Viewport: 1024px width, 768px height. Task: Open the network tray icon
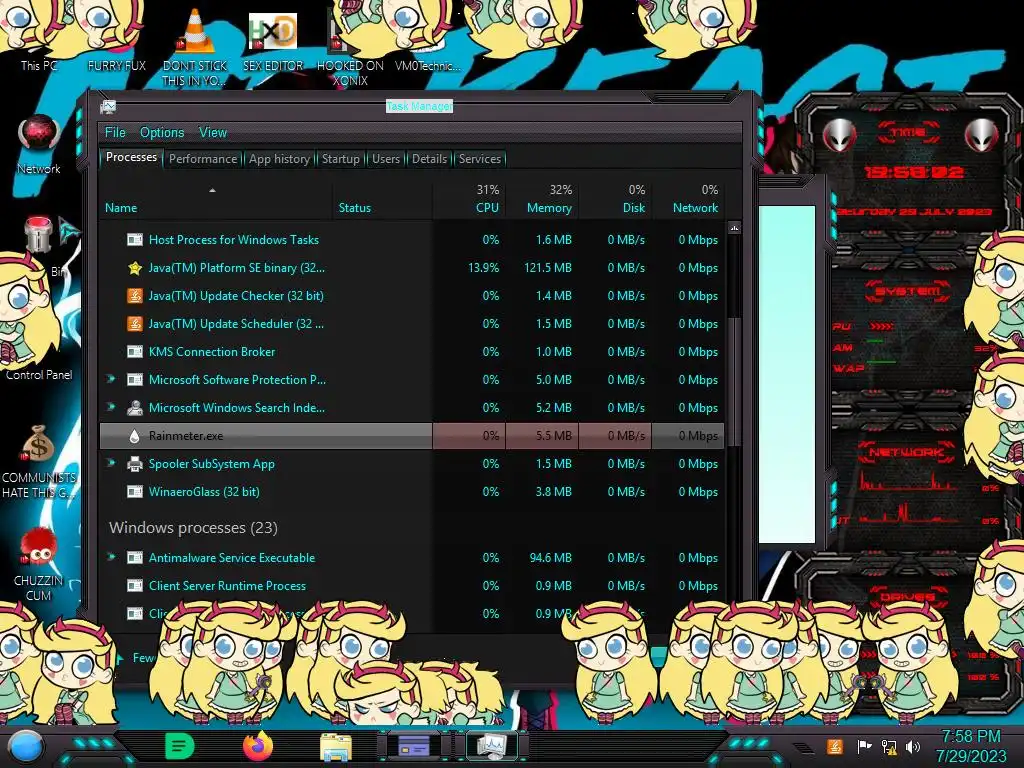[889, 746]
